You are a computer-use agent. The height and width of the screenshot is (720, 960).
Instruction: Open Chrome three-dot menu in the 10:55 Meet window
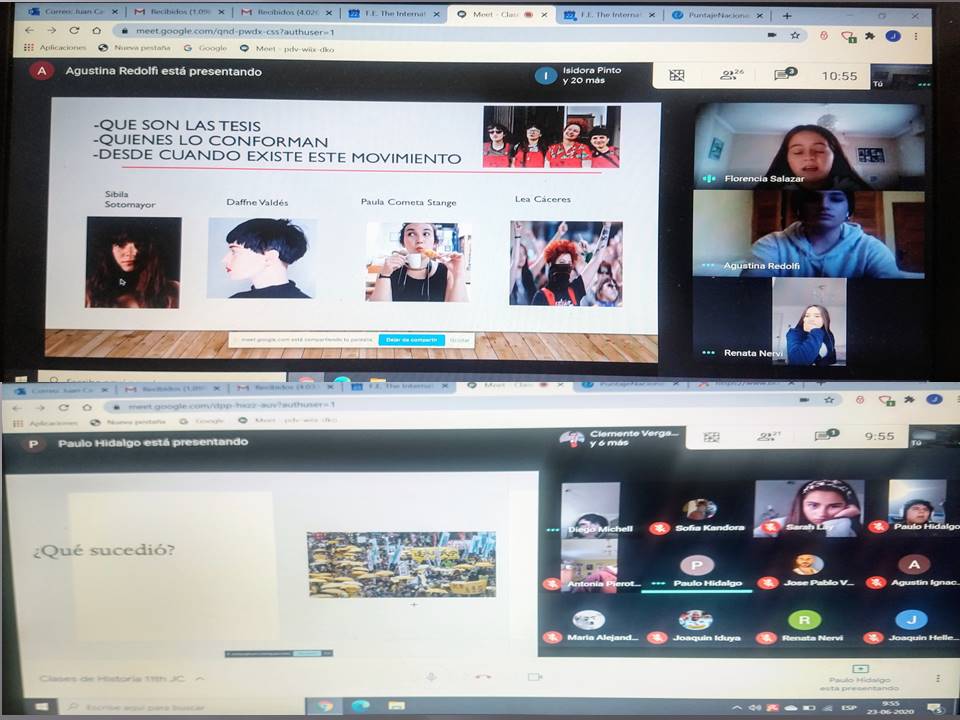tap(916, 36)
